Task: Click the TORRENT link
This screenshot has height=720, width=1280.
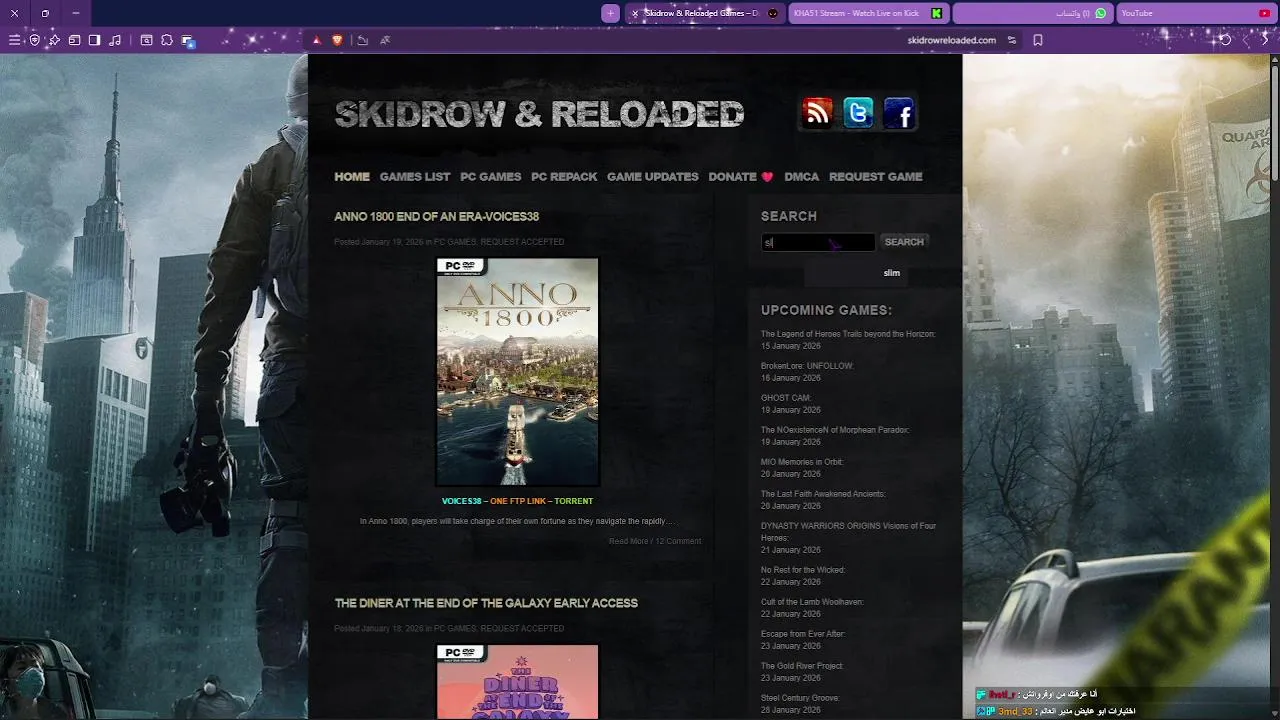Action: tap(574, 501)
